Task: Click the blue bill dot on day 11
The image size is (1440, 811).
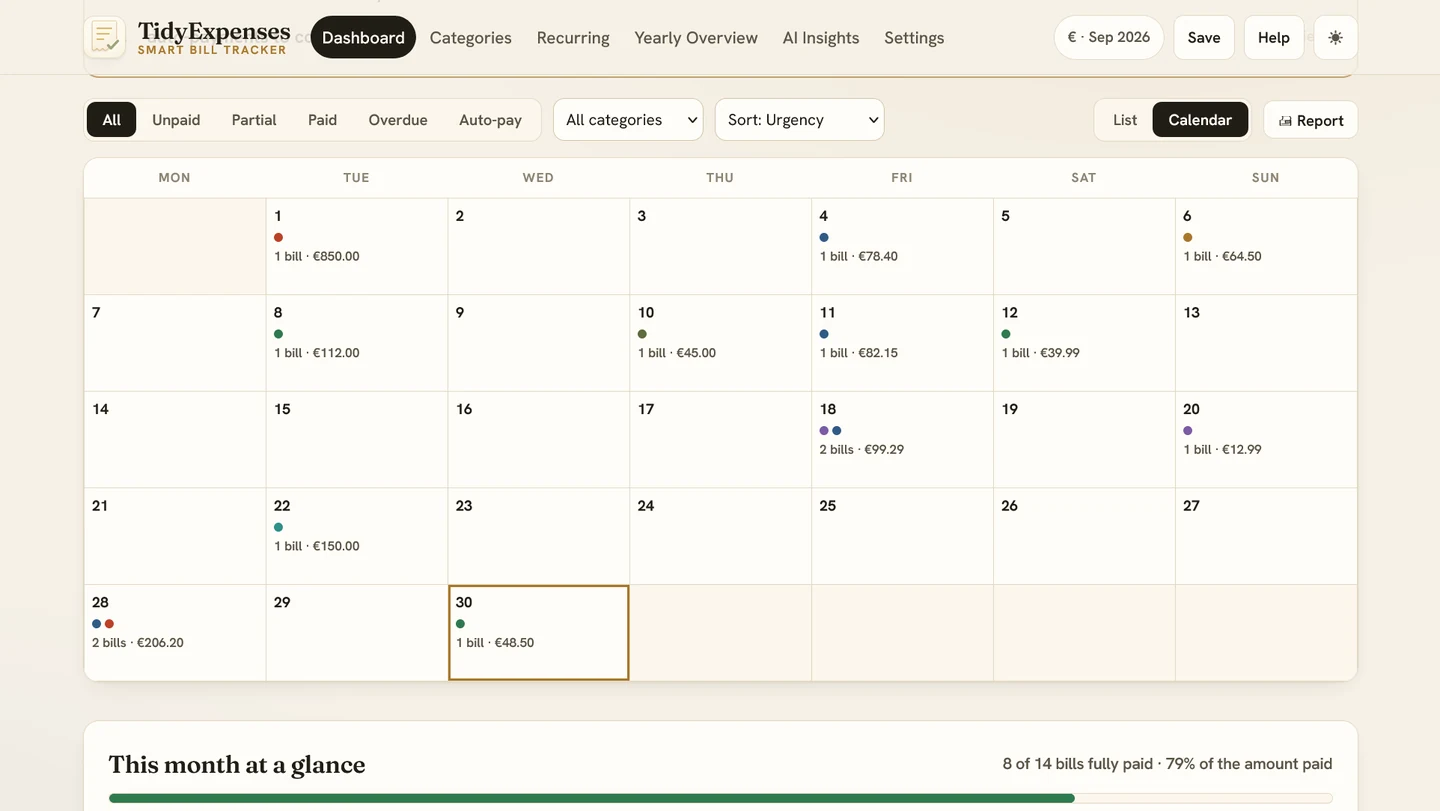Action: pos(824,334)
